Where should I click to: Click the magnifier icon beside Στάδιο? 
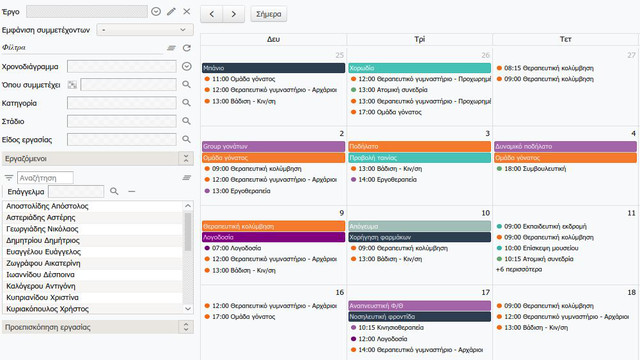[x=186, y=121]
